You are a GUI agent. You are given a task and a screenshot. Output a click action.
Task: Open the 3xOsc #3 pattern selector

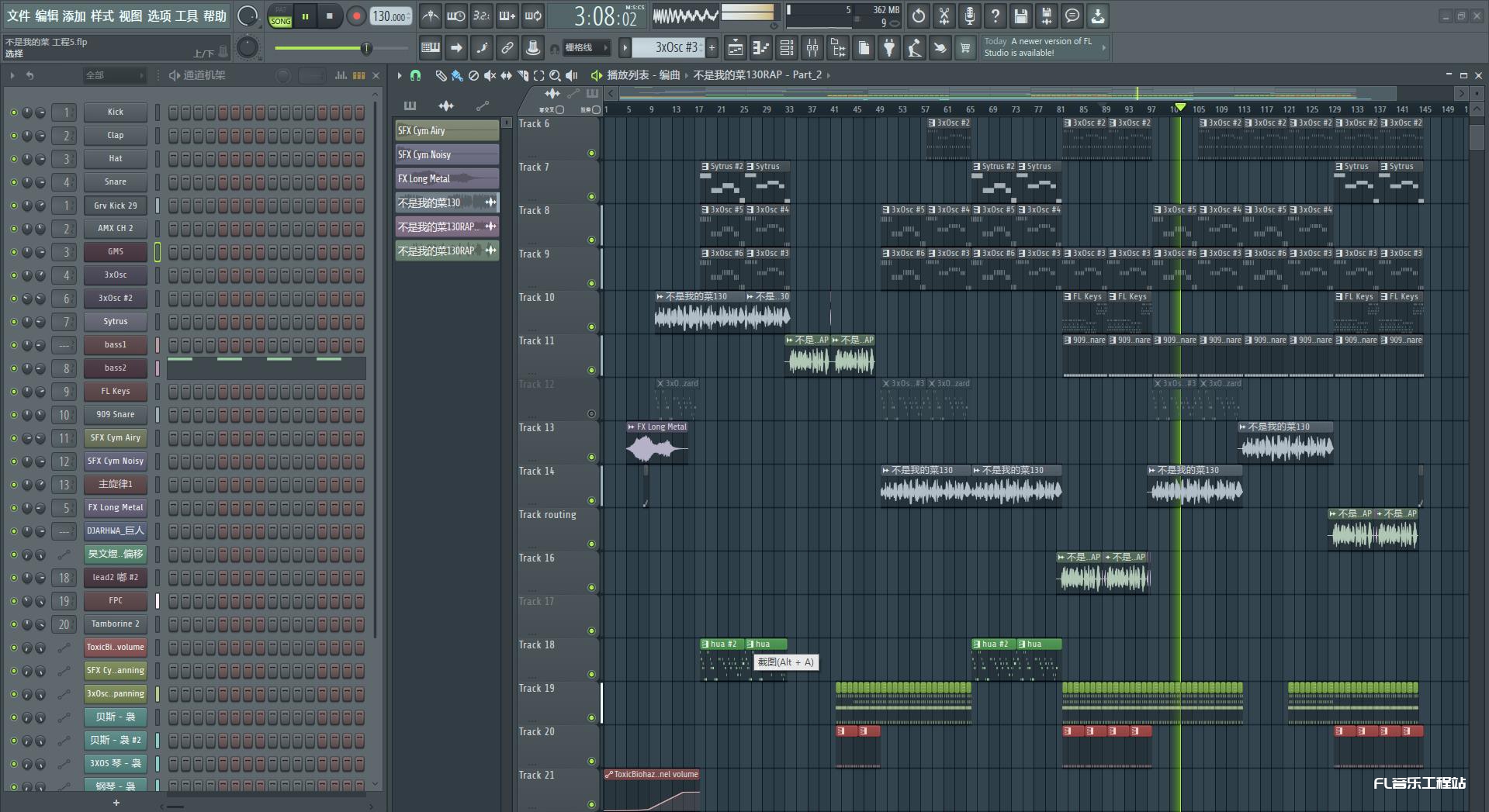[x=669, y=47]
